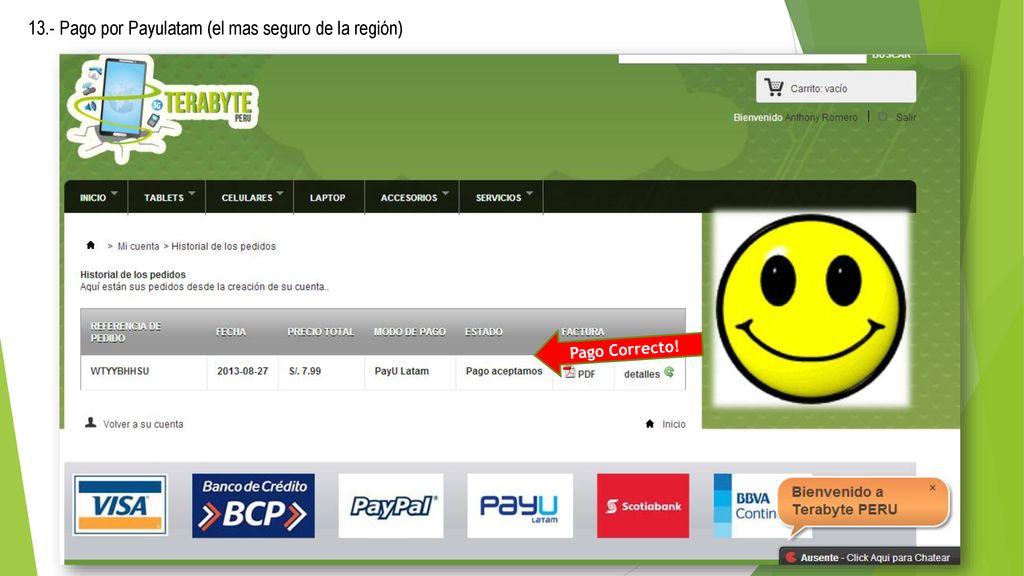Open the SERVICIOS menu item

(x=498, y=198)
